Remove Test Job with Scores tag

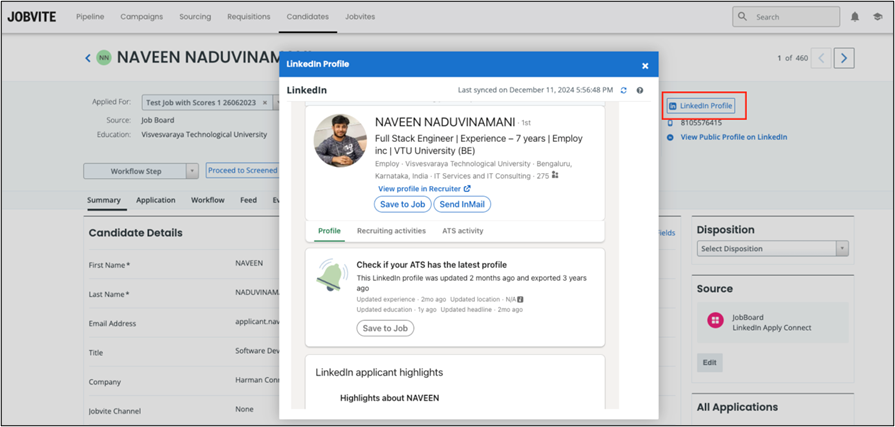(x=264, y=103)
